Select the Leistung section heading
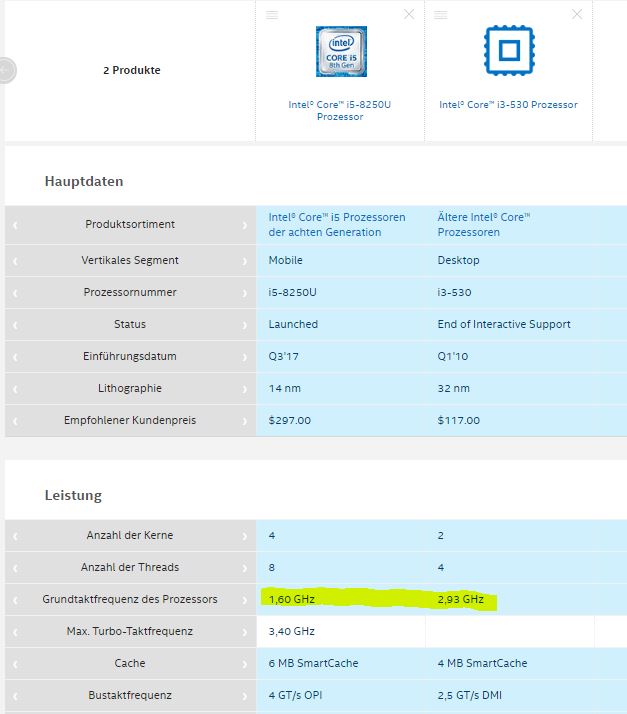Image resolution: width=627 pixels, height=714 pixels. pos(73,495)
